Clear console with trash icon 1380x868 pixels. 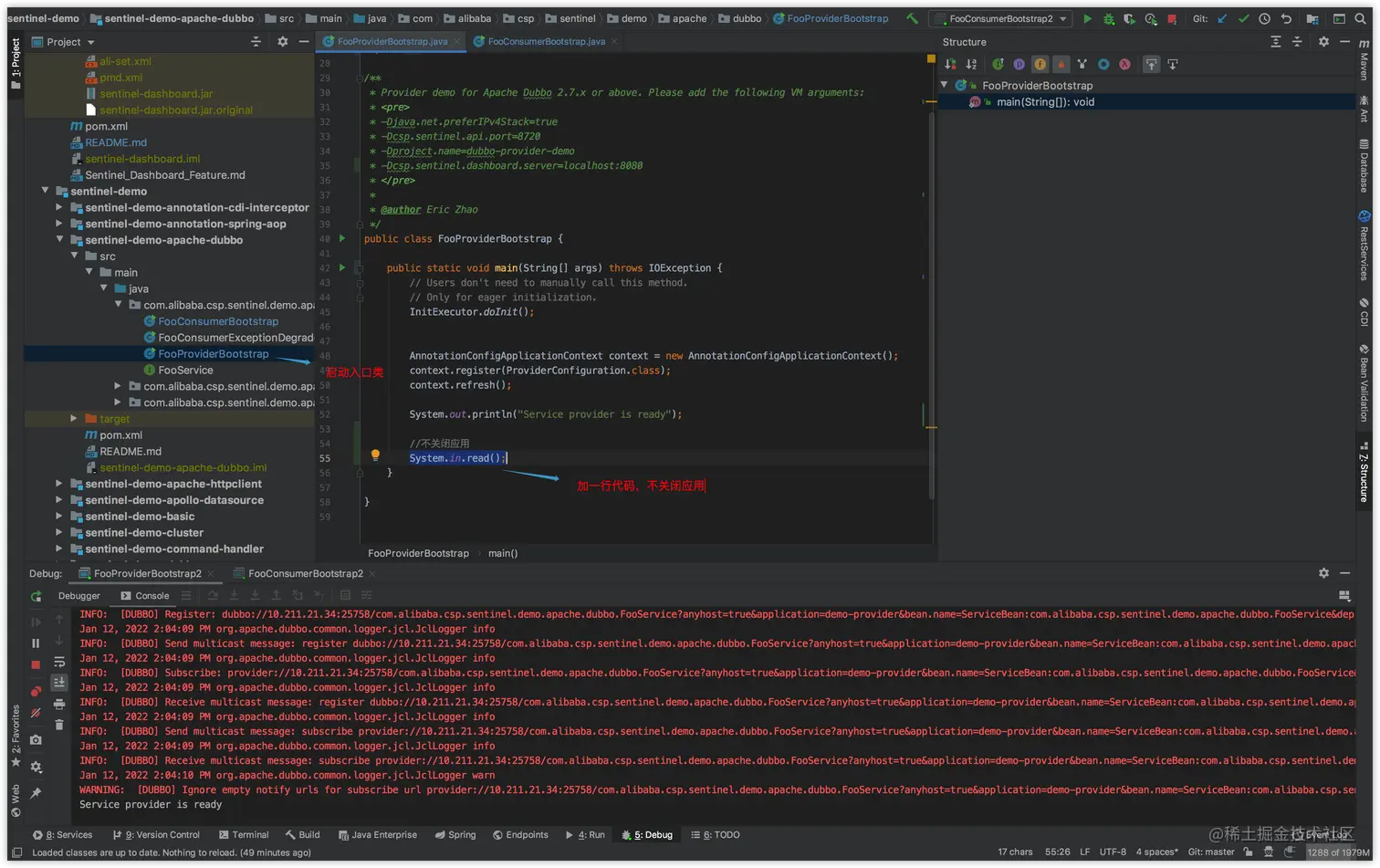click(x=59, y=725)
